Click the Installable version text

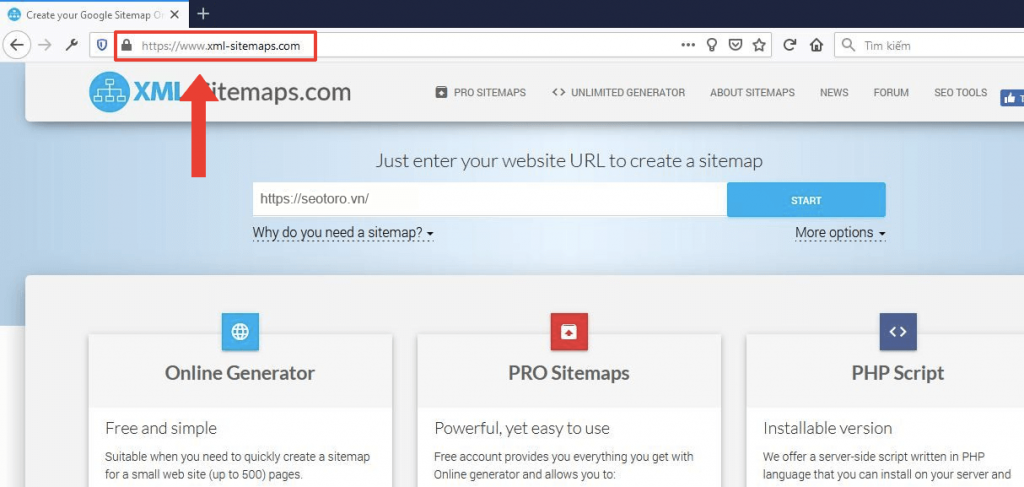pyautogui.click(x=827, y=428)
